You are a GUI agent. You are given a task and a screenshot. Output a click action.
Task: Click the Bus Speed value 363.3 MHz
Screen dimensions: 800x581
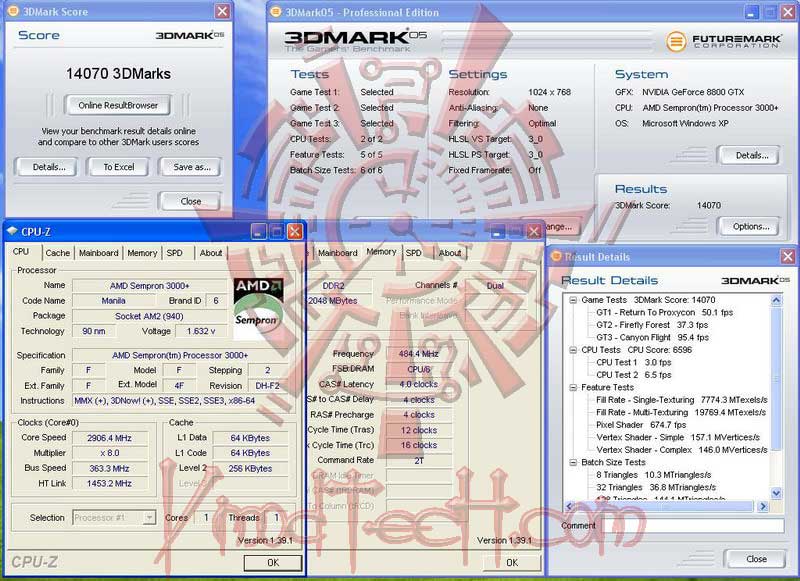pyautogui.click(x=109, y=468)
